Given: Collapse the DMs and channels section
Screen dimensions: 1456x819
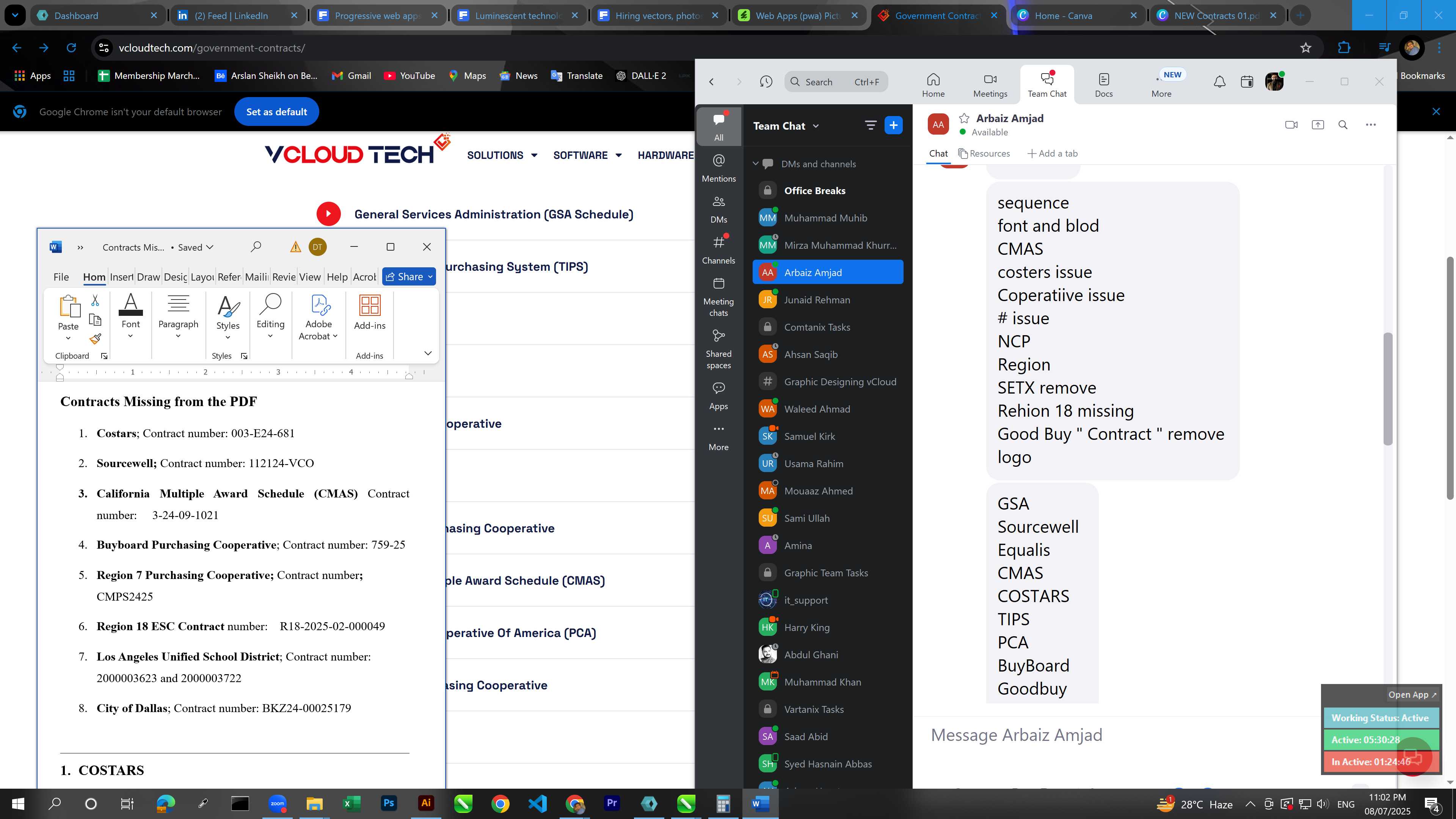Looking at the screenshot, I should (755, 164).
